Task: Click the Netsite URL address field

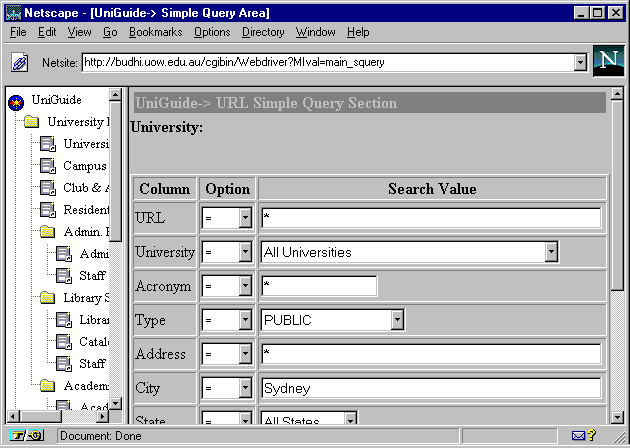Action: pos(328,62)
